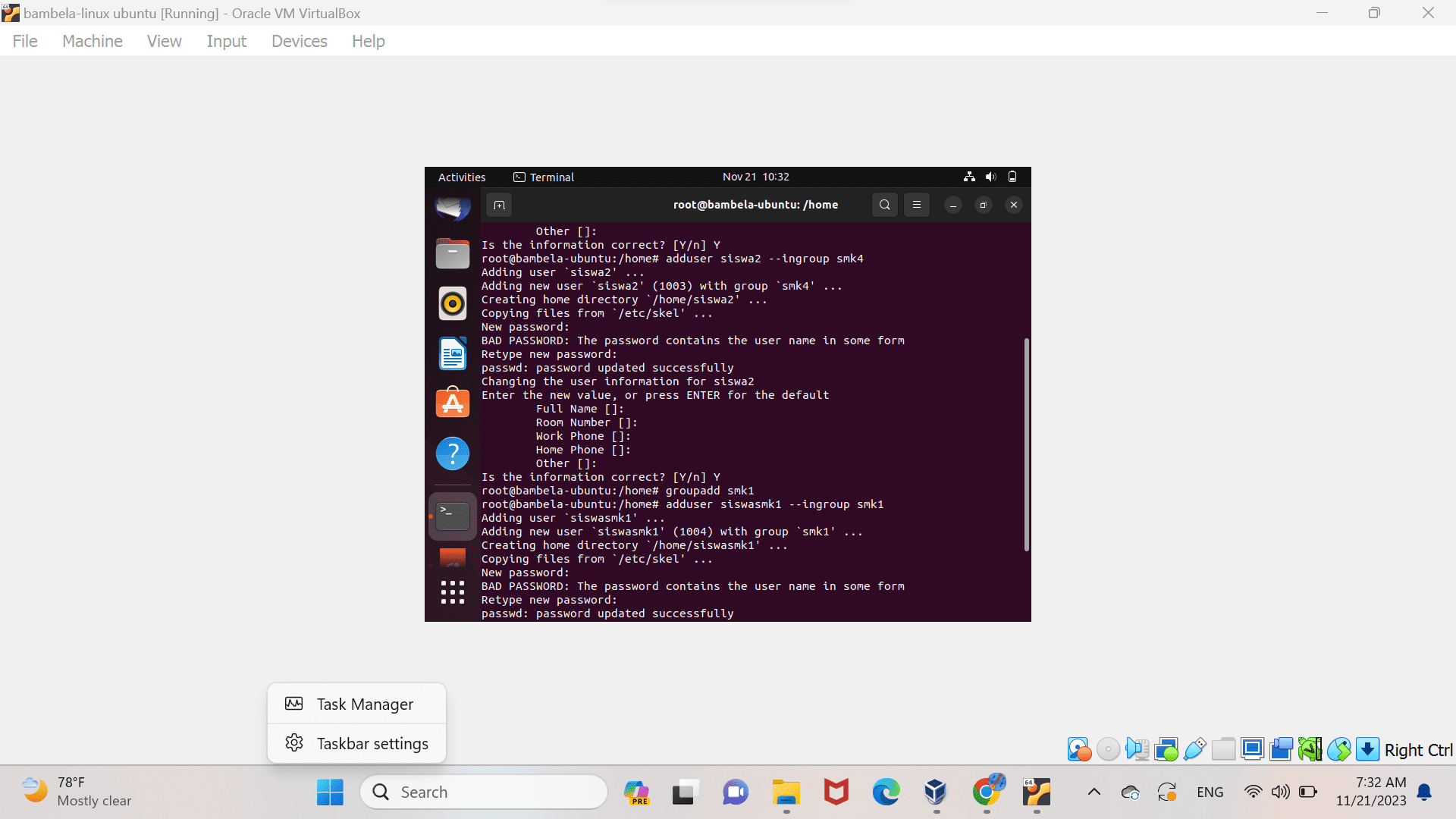1456x819 pixels.
Task: Open Microsoft Edge from taskbar
Action: pyautogui.click(x=886, y=792)
